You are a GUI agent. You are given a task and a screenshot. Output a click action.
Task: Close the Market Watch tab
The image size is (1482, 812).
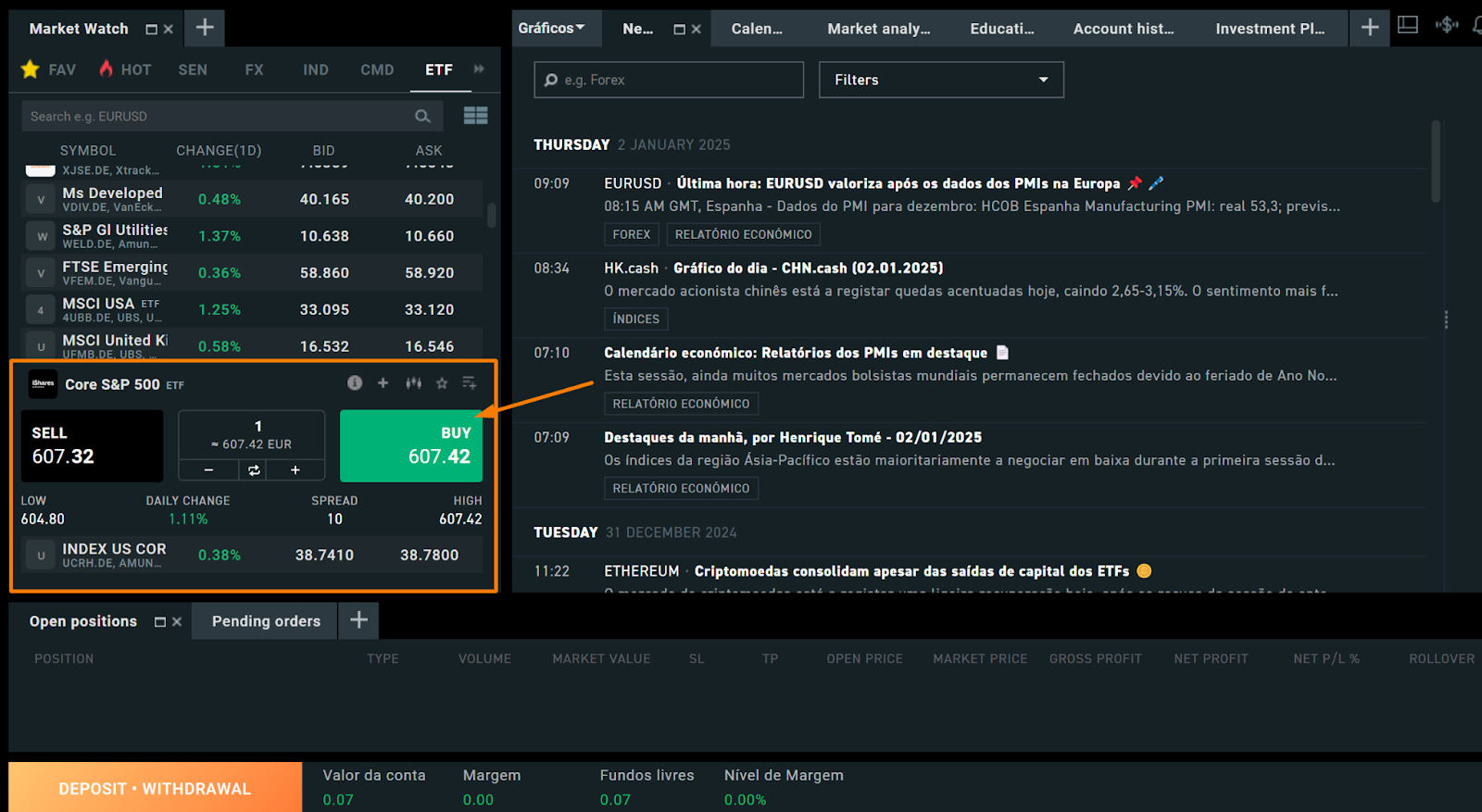pyautogui.click(x=169, y=30)
